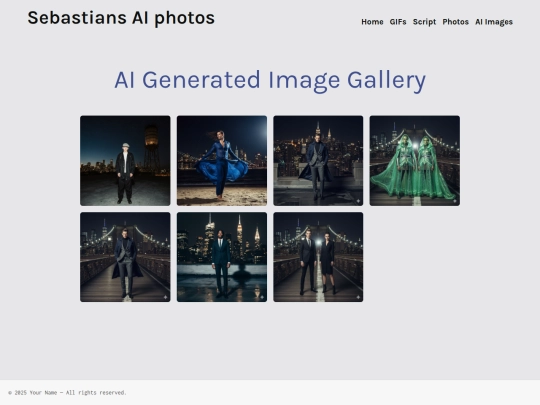Screen dimensions: 540x405
Task: Go to the GIFs page
Action: 398,22
